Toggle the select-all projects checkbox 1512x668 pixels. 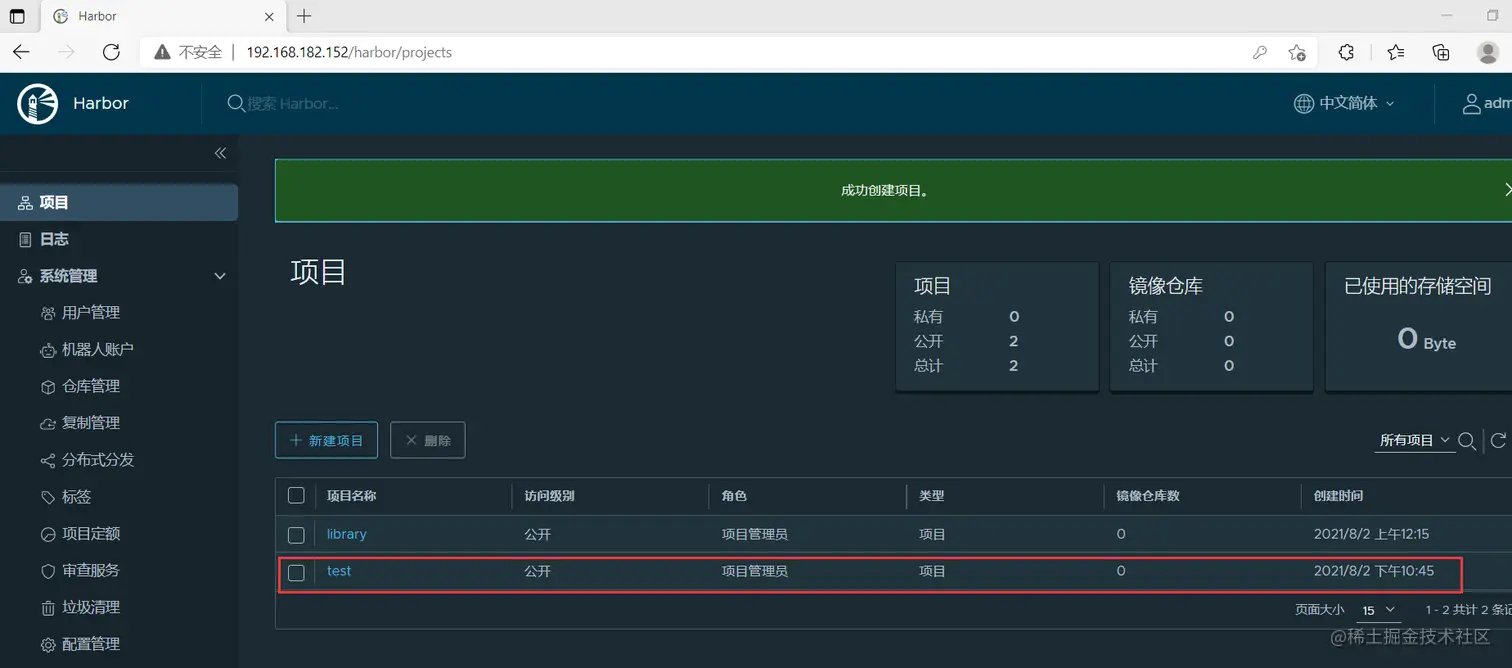[296, 495]
